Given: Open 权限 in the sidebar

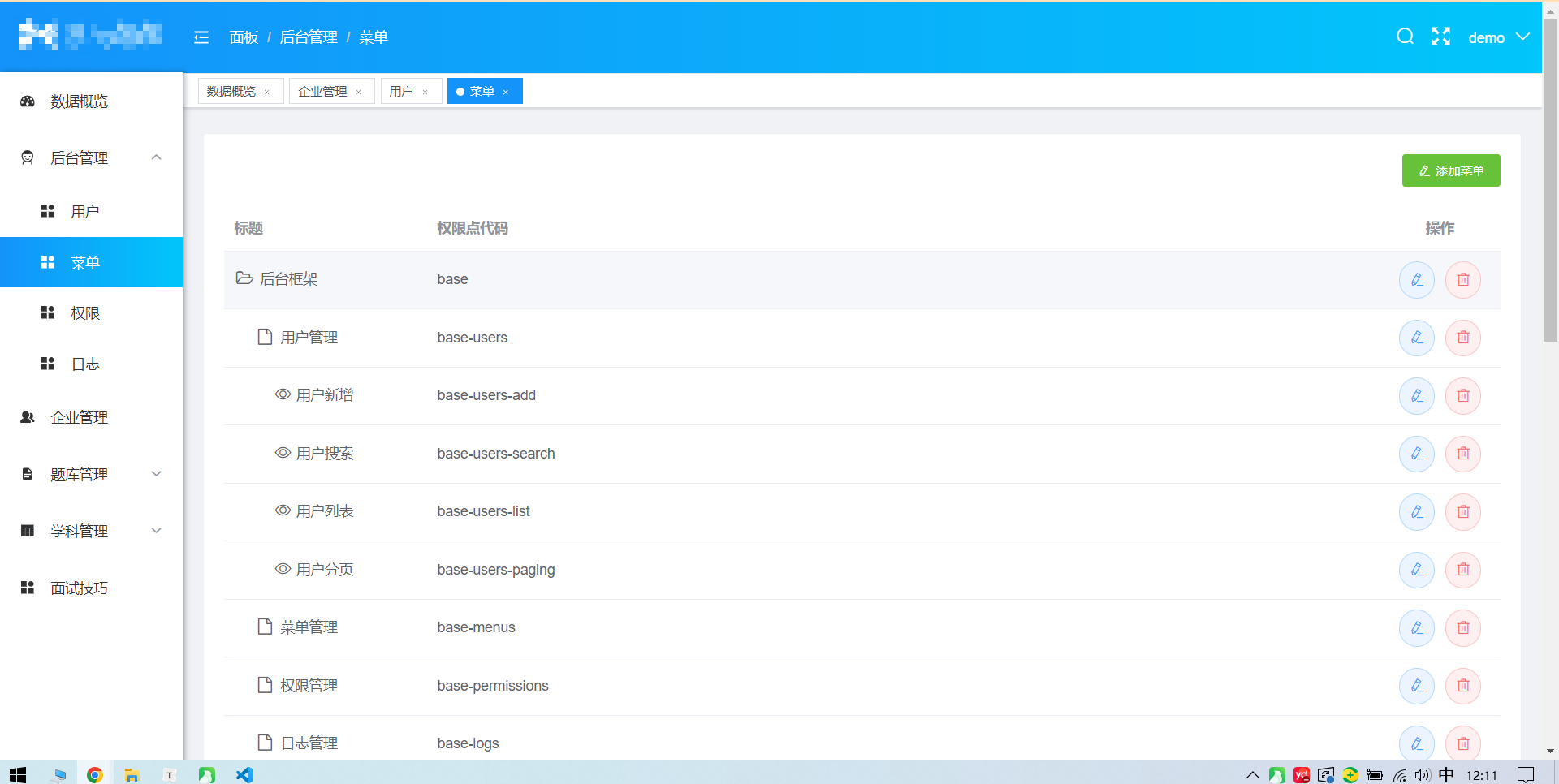Looking at the screenshot, I should 91,313.
